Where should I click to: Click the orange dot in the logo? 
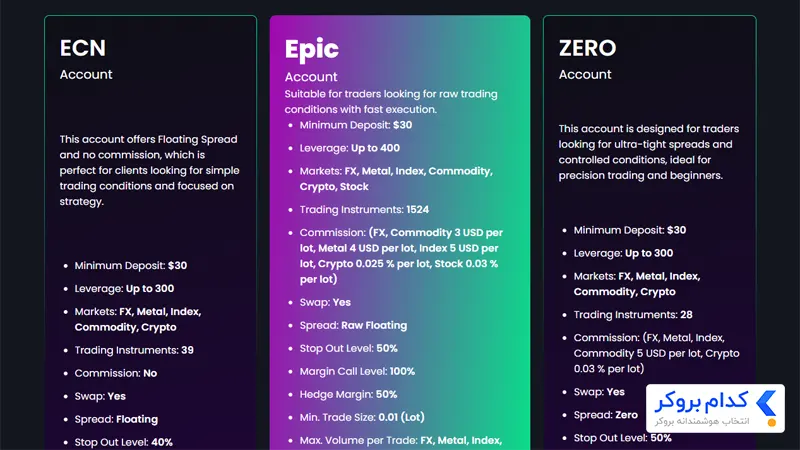click(772, 422)
